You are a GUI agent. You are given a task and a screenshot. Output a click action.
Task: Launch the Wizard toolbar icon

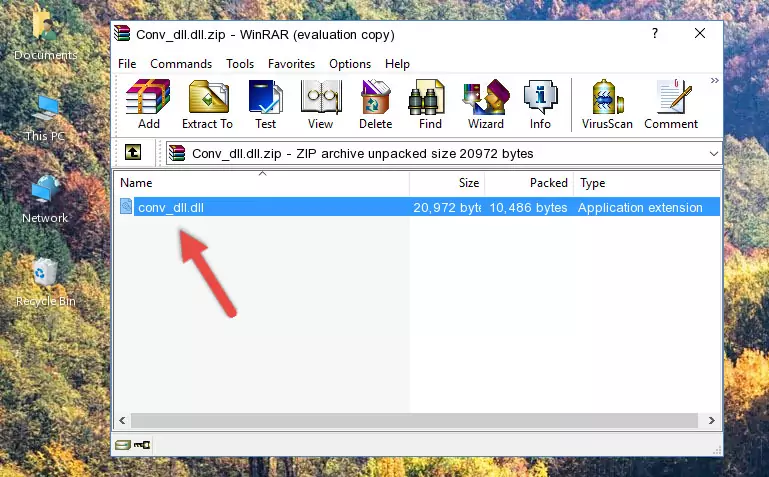pos(486,103)
